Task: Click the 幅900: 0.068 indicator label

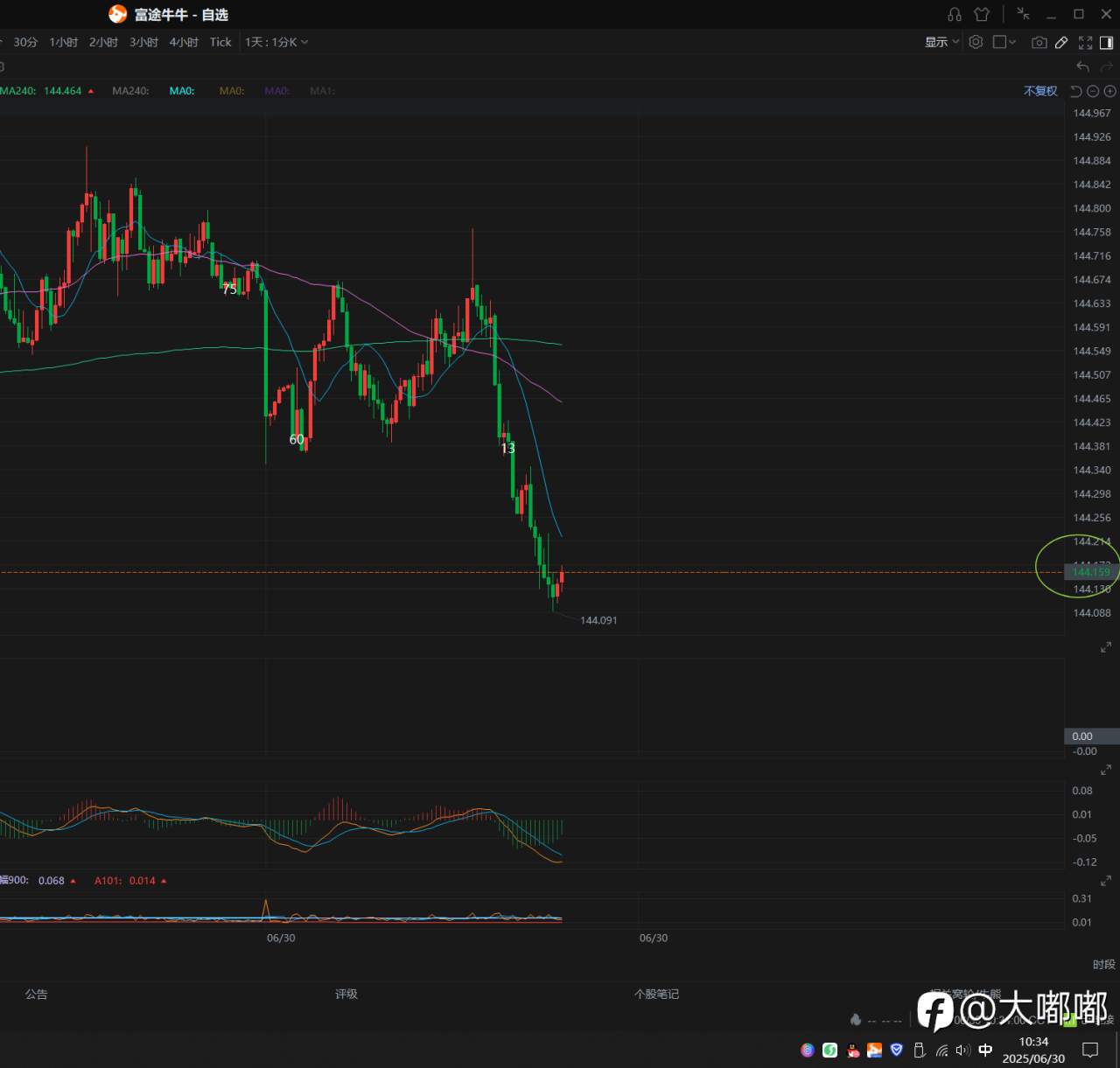Action: tap(38, 881)
